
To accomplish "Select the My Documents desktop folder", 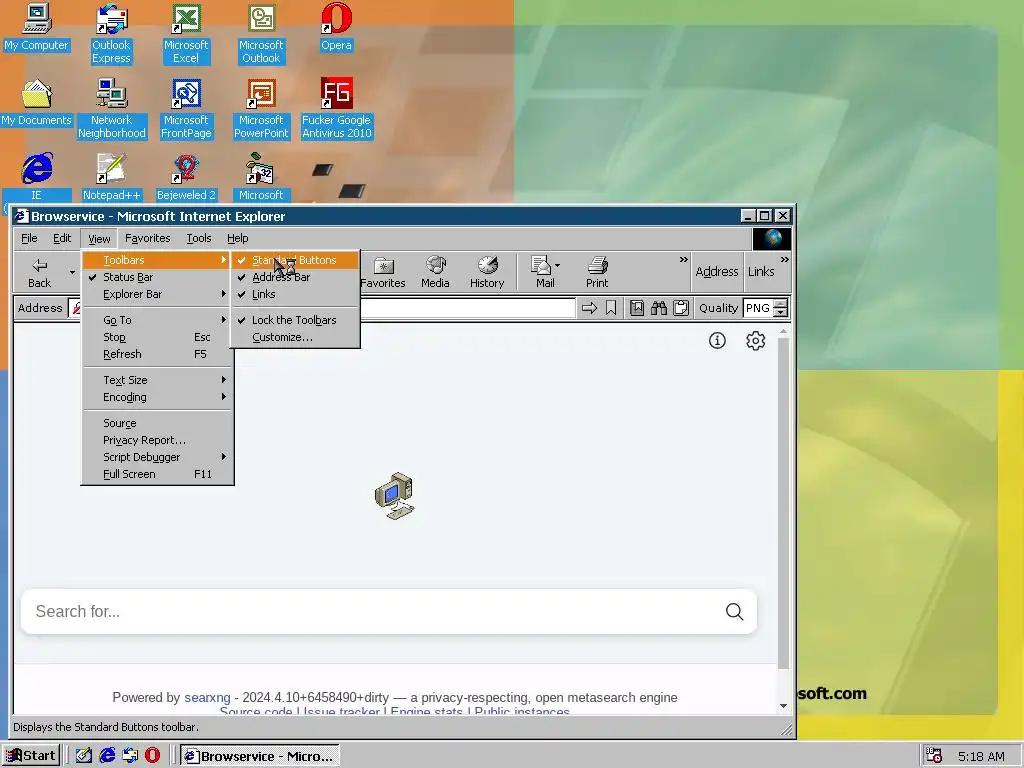I will (36, 103).
